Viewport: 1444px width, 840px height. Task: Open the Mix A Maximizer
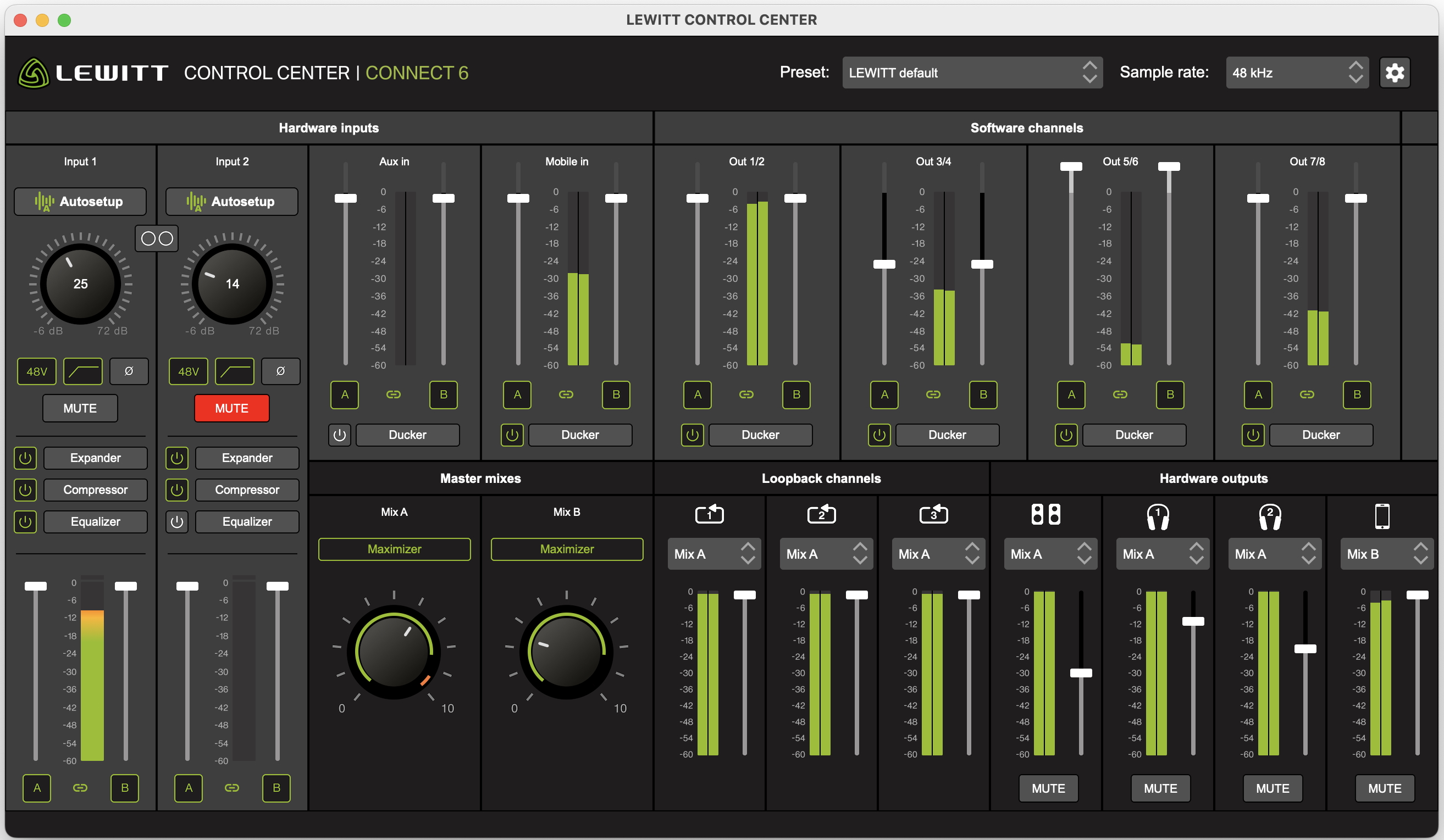point(394,548)
